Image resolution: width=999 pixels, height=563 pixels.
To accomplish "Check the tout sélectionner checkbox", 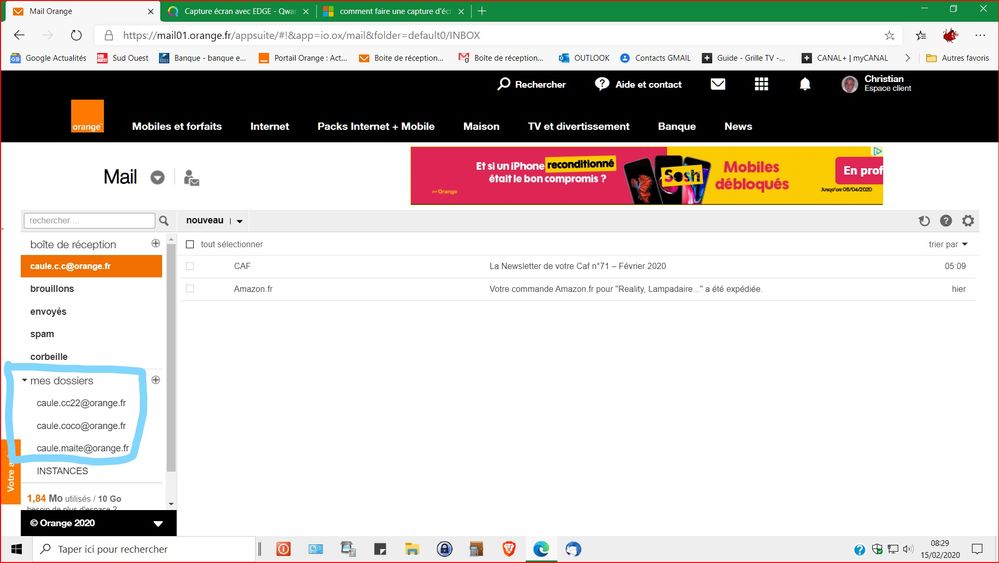I will click(190, 245).
